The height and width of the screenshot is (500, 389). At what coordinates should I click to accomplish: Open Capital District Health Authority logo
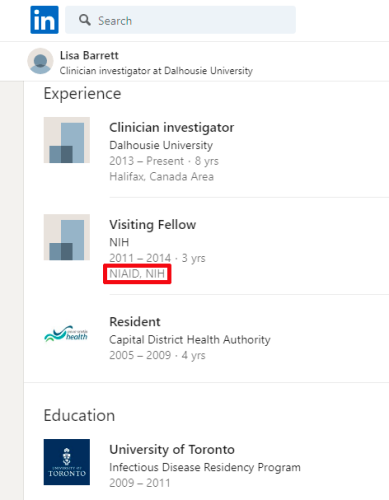tap(66, 334)
